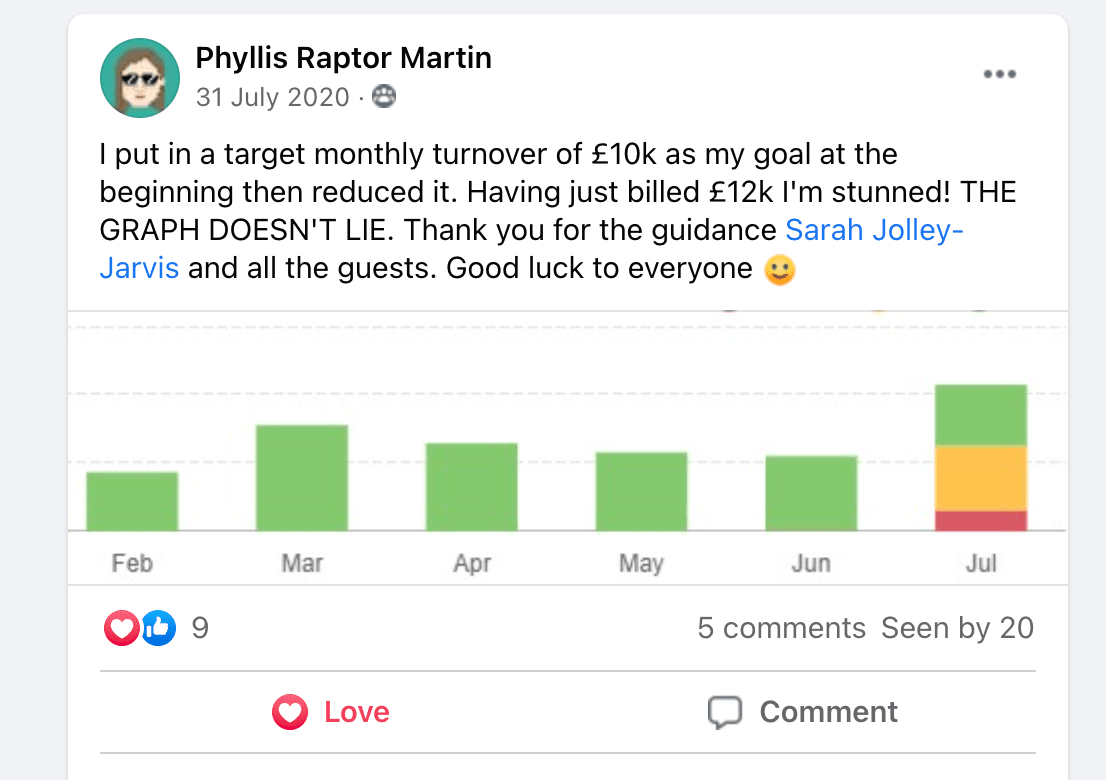Image resolution: width=1106 pixels, height=780 pixels.
Task: Click the red segment of Jul bar
Action: (x=980, y=520)
